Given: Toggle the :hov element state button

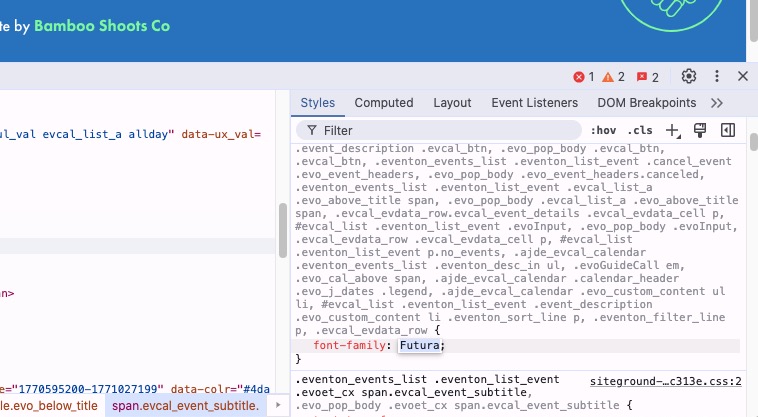Looking at the screenshot, I should (603, 130).
